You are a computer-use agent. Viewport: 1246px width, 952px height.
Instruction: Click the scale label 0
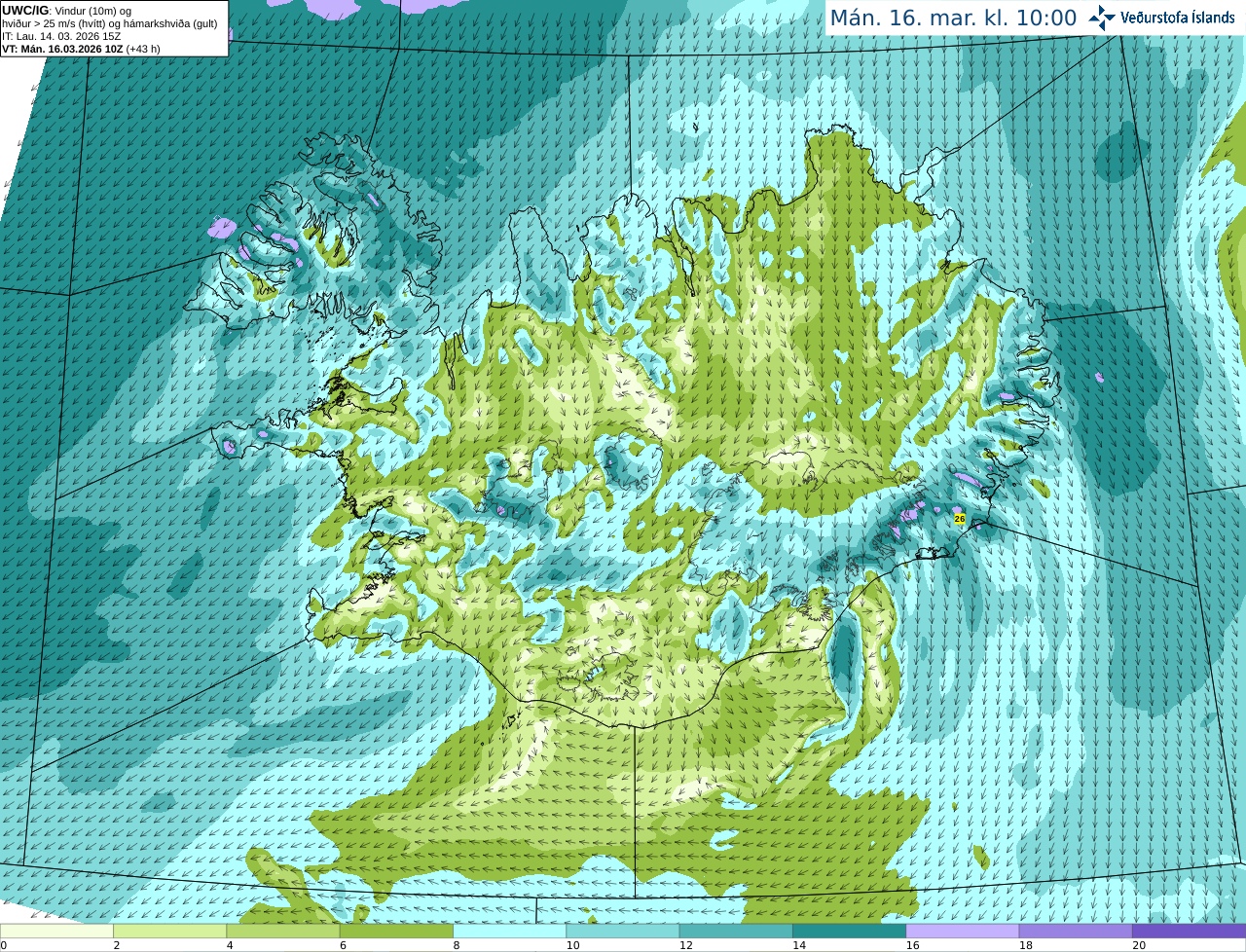[x=3, y=945]
